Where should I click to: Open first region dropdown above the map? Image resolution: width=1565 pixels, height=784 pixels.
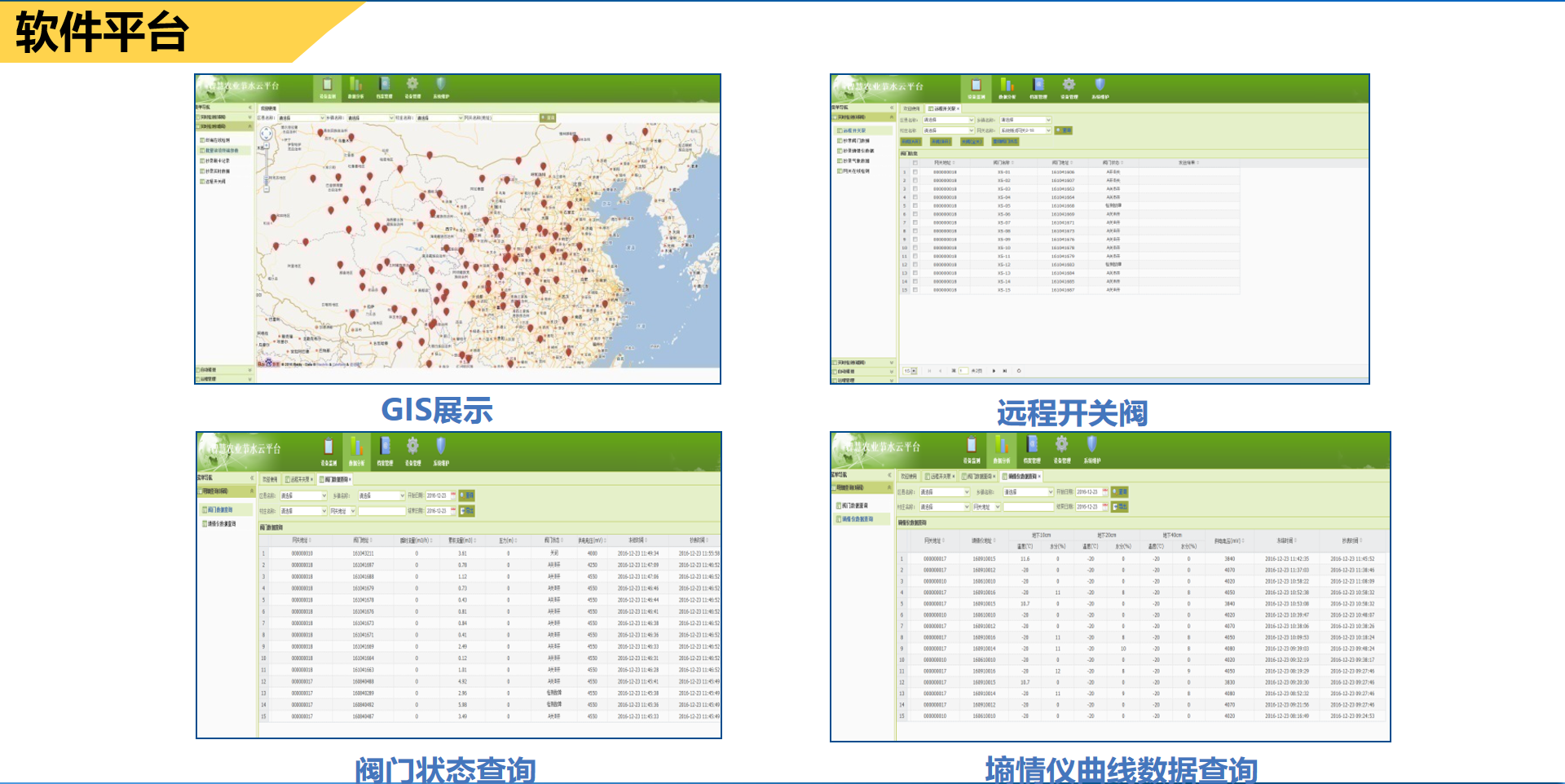(302, 118)
